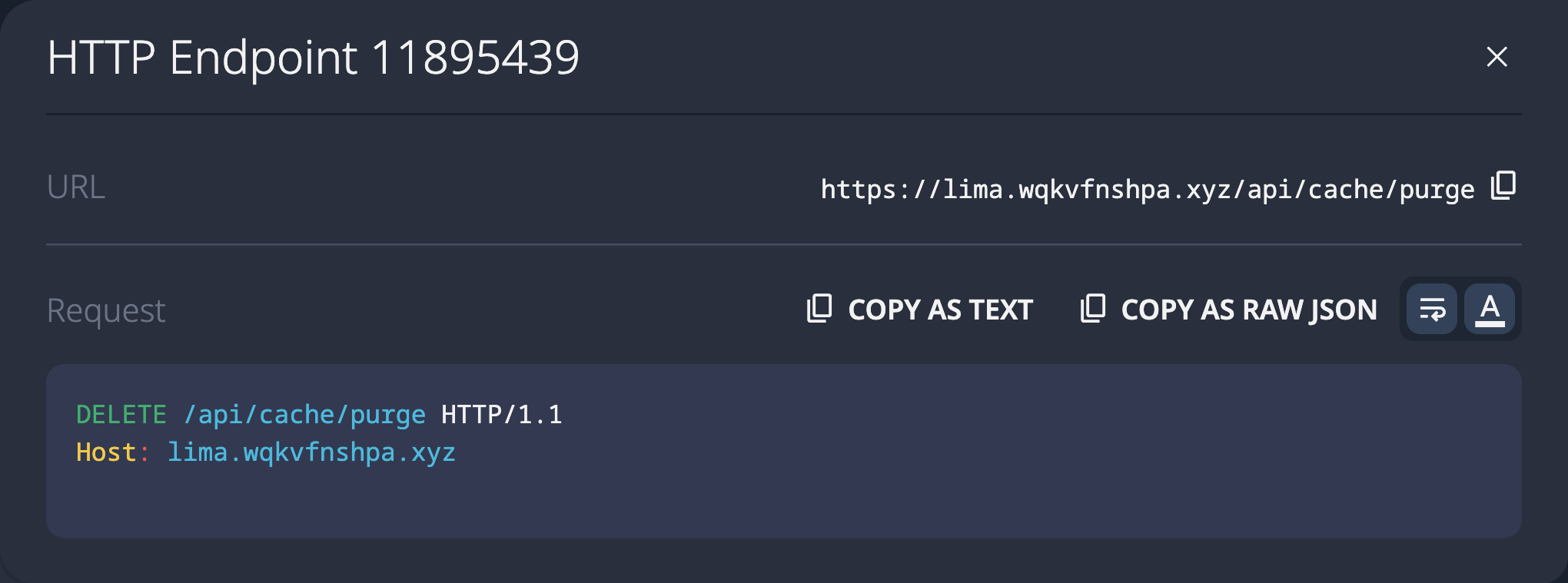This screenshot has width=1568, height=583.
Task: Click the copy icon beside COPY AS RAW JSON
Action: point(1094,309)
